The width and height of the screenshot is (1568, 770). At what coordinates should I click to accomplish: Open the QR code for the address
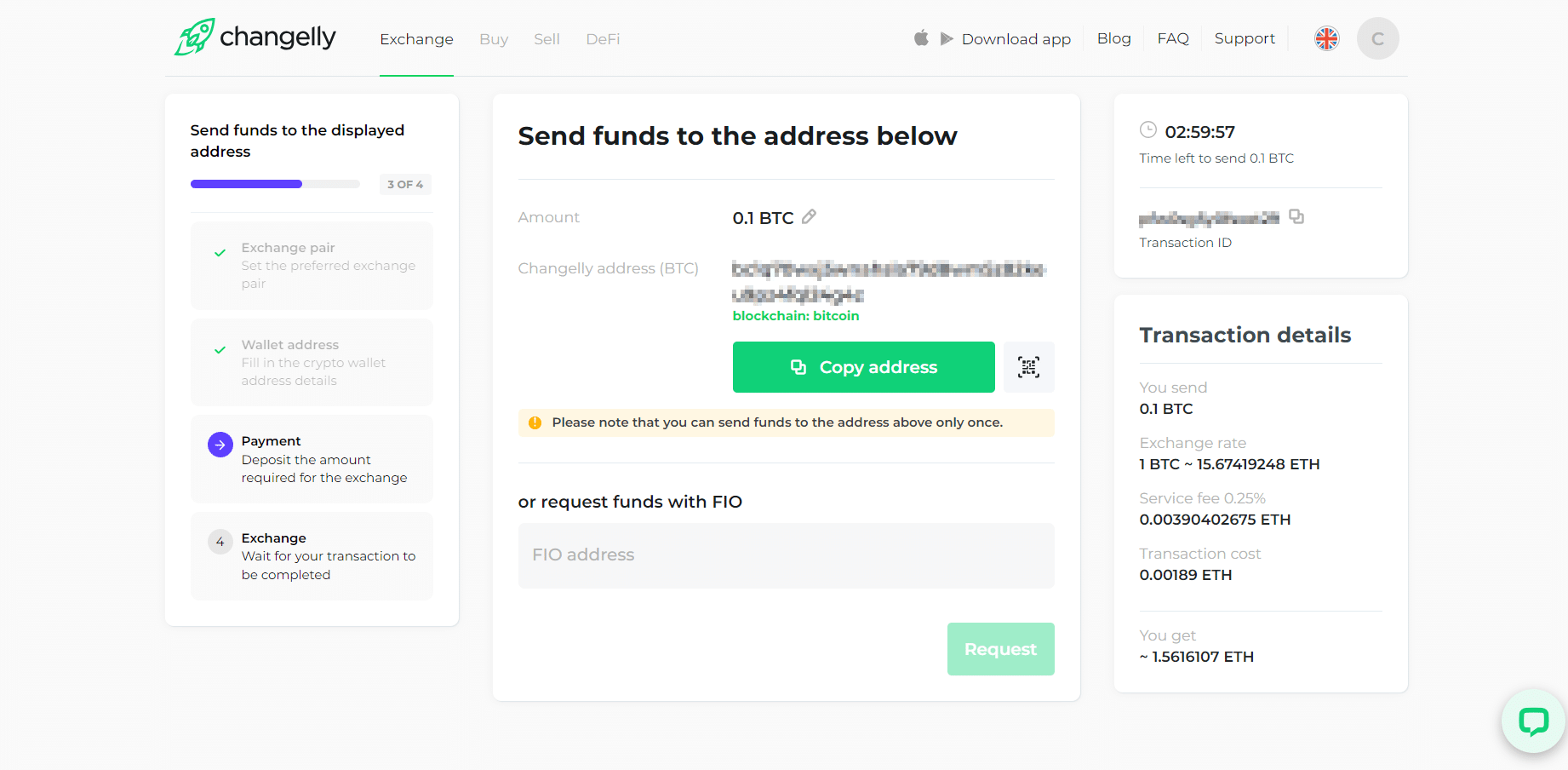pos(1028,367)
